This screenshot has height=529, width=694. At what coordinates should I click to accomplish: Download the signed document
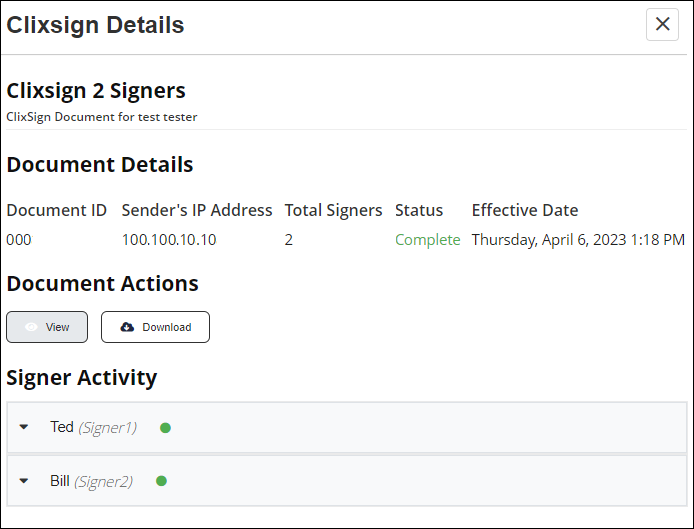(x=155, y=327)
